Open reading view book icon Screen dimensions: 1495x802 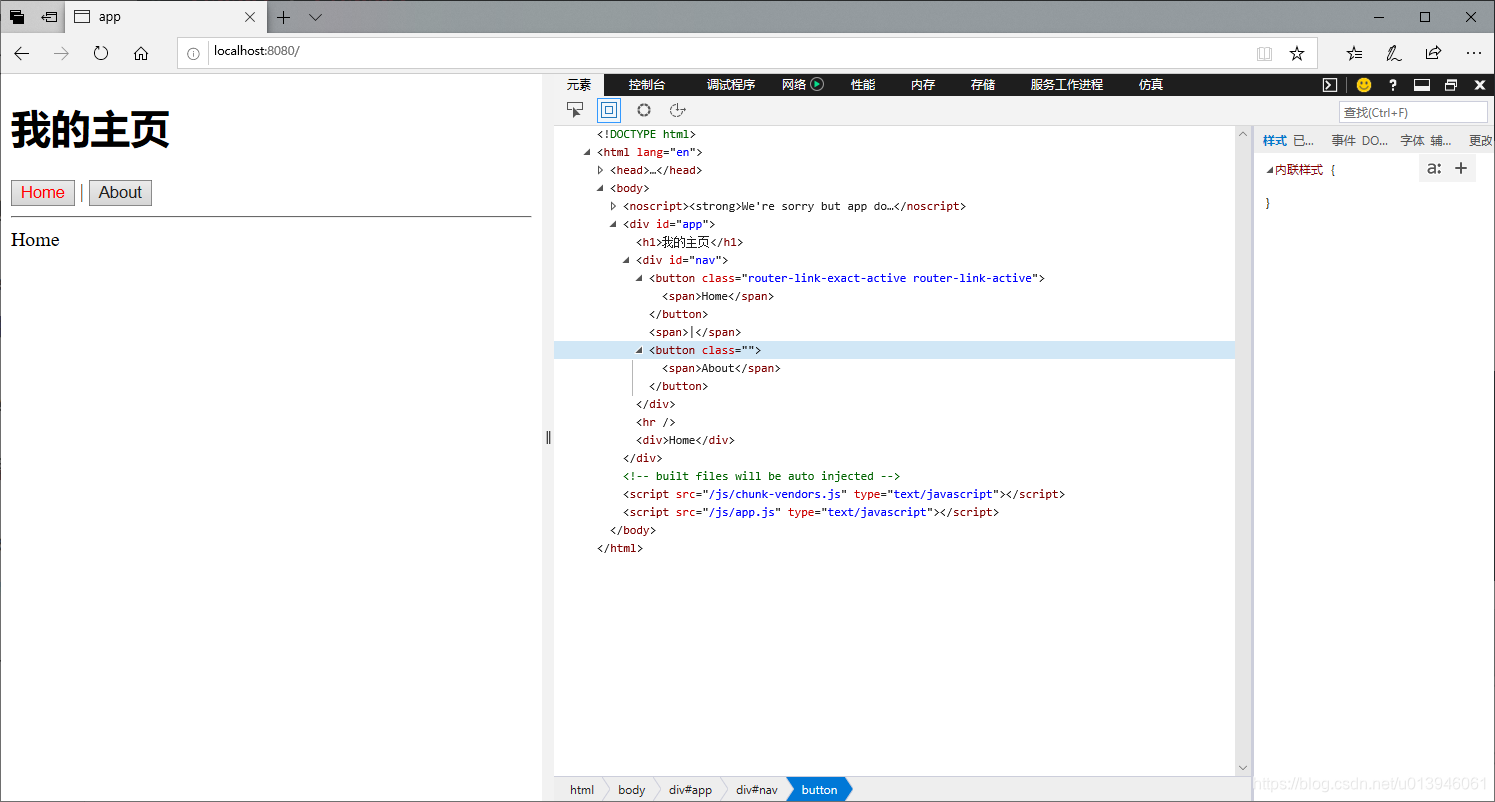point(1264,53)
